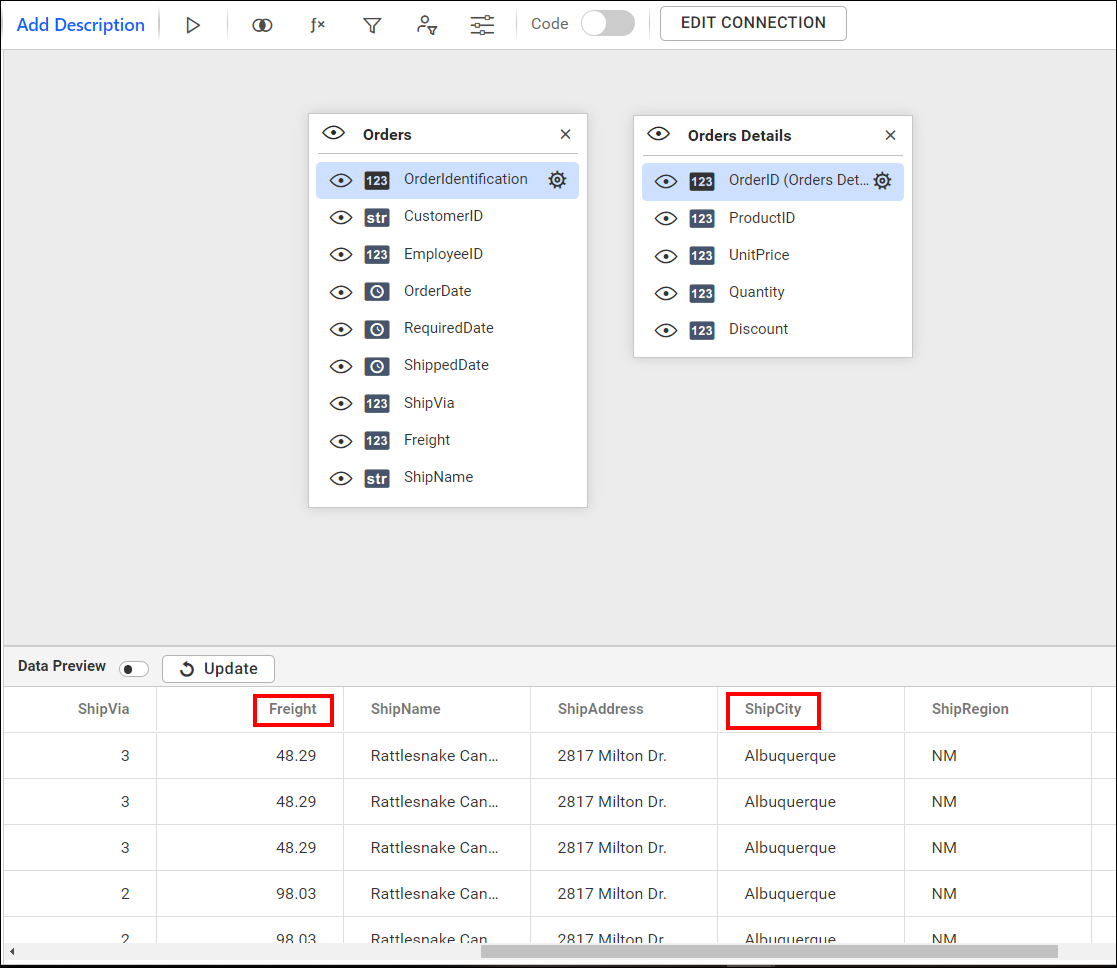The width and height of the screenshot is (1117, 968).
Task: Click the Update preview button
Action: (218, 669)
